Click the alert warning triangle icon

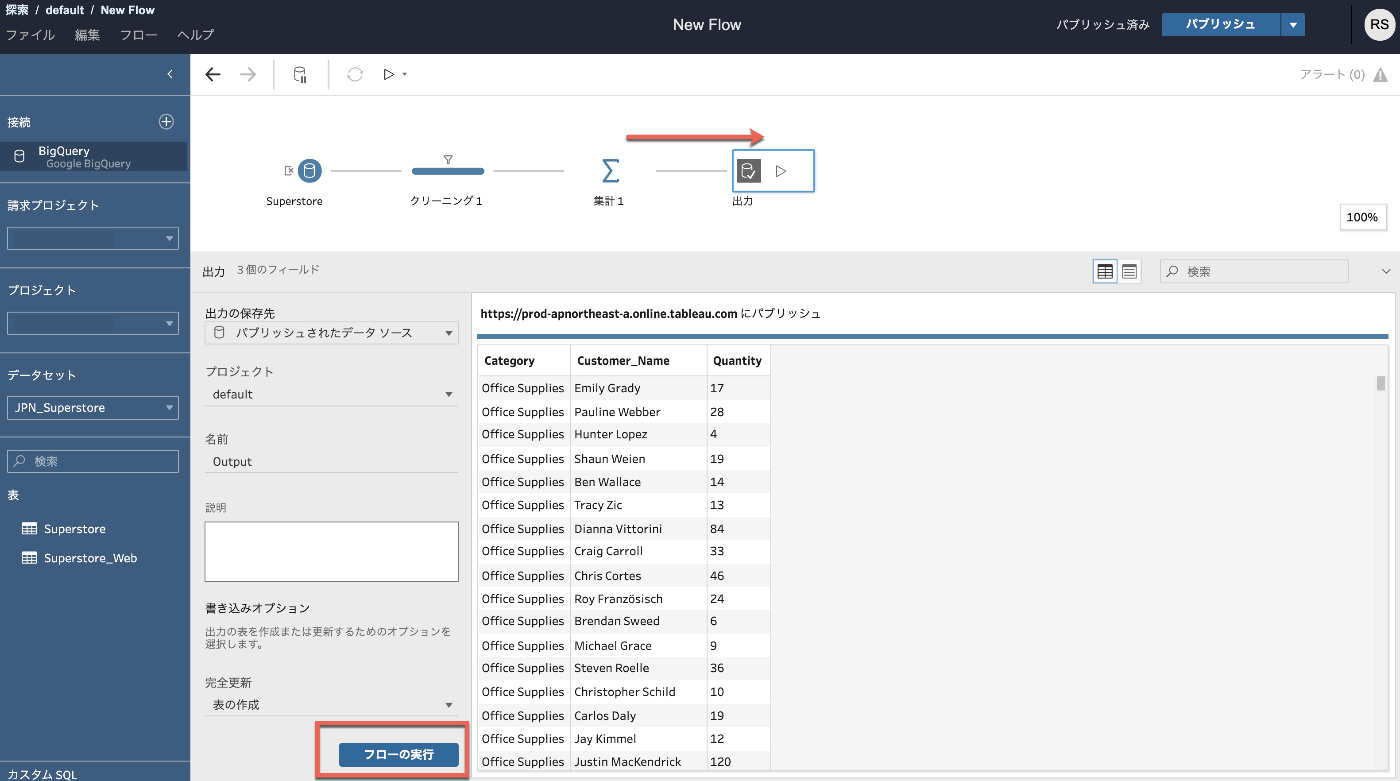1380,75
